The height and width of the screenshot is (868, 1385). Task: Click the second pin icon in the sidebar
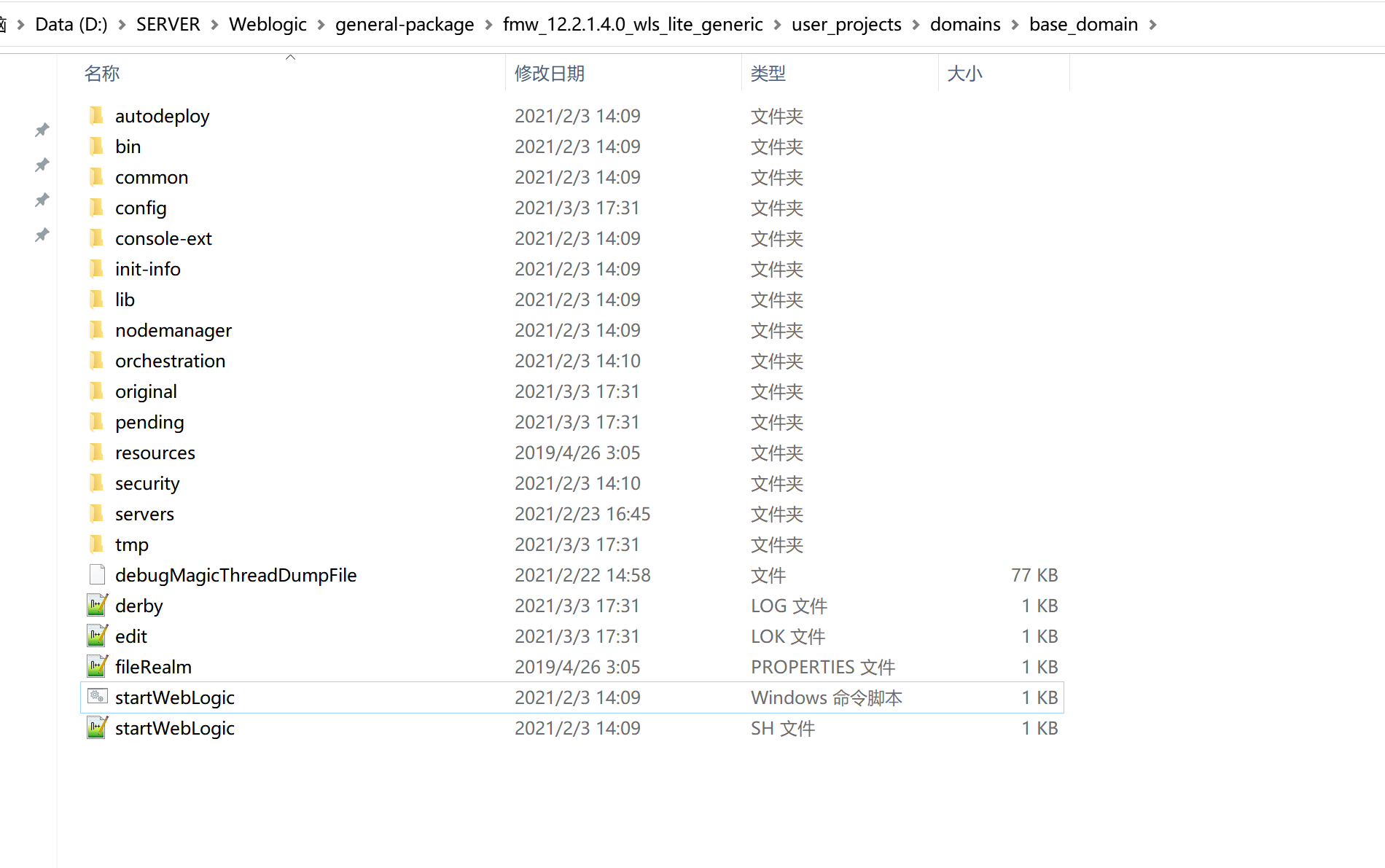42,165
